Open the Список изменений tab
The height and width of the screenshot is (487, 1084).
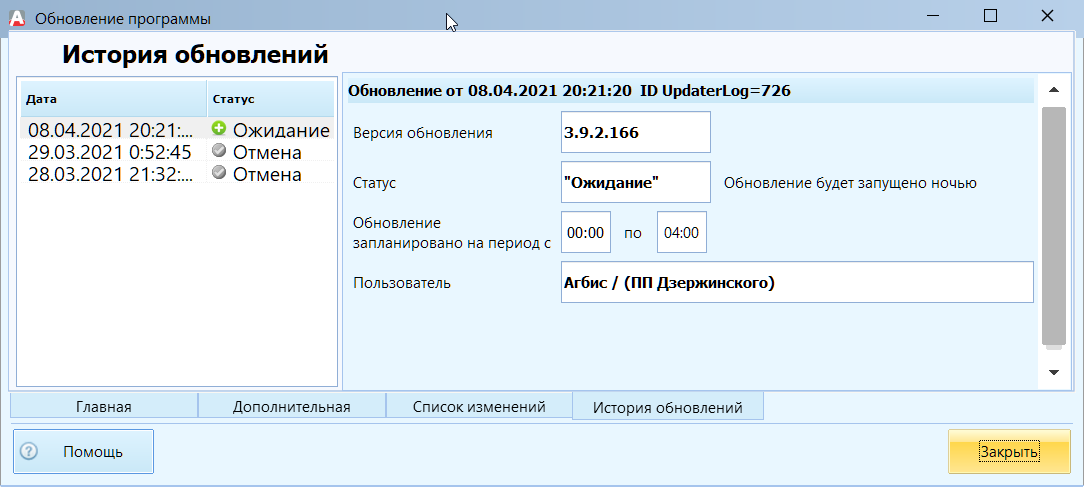(479, 406)
